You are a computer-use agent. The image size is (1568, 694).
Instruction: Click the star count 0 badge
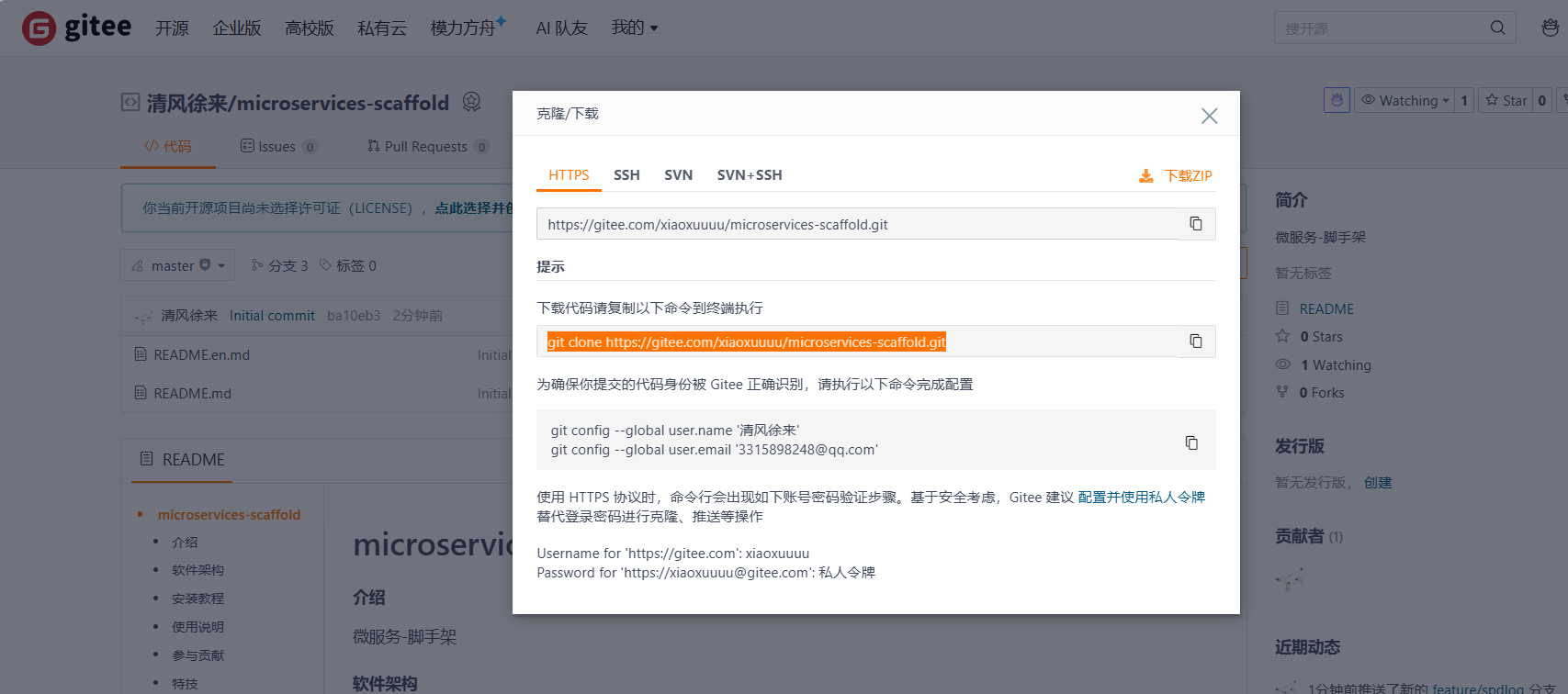point(1542,100)
